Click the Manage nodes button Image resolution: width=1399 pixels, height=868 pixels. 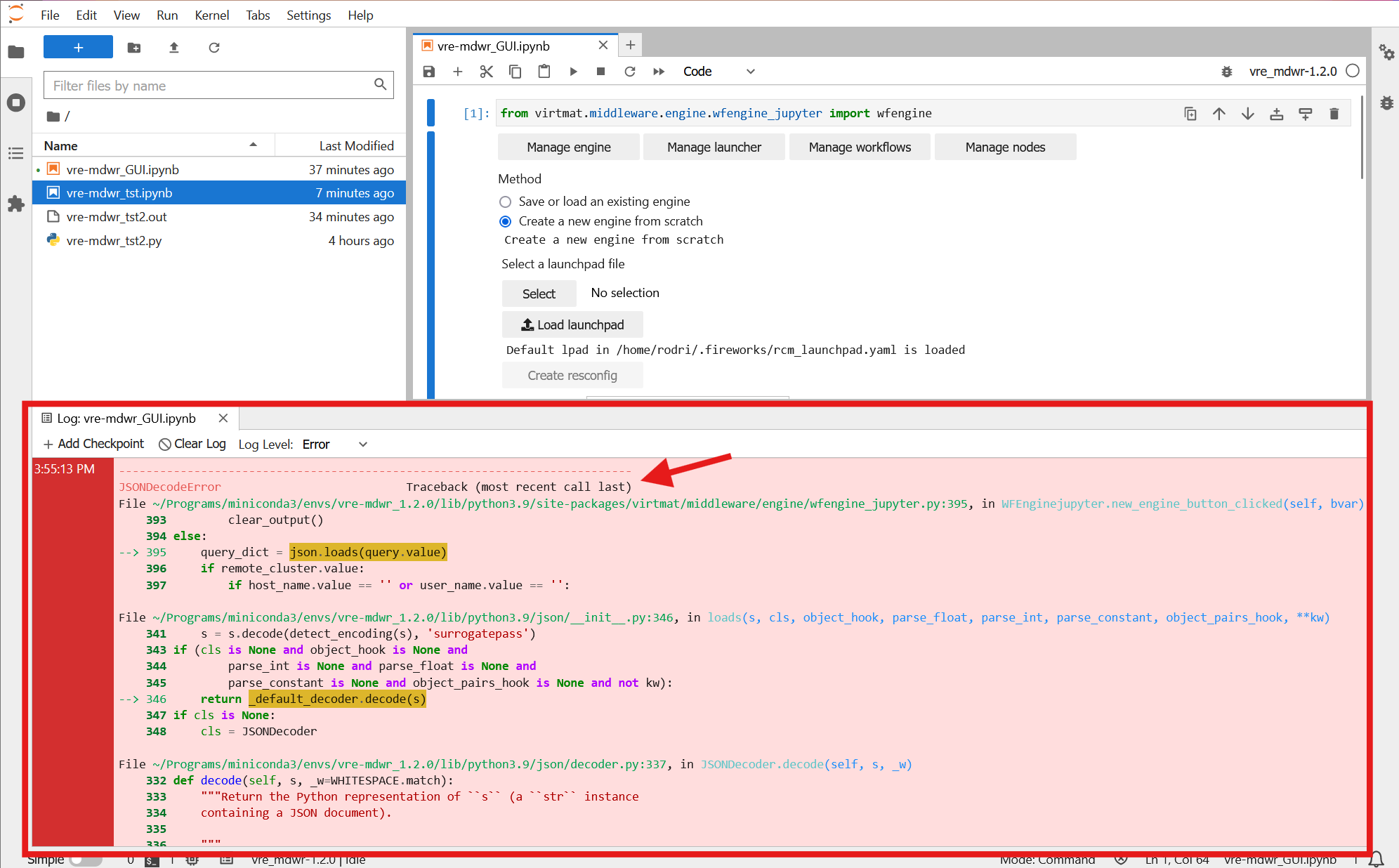1005,147
